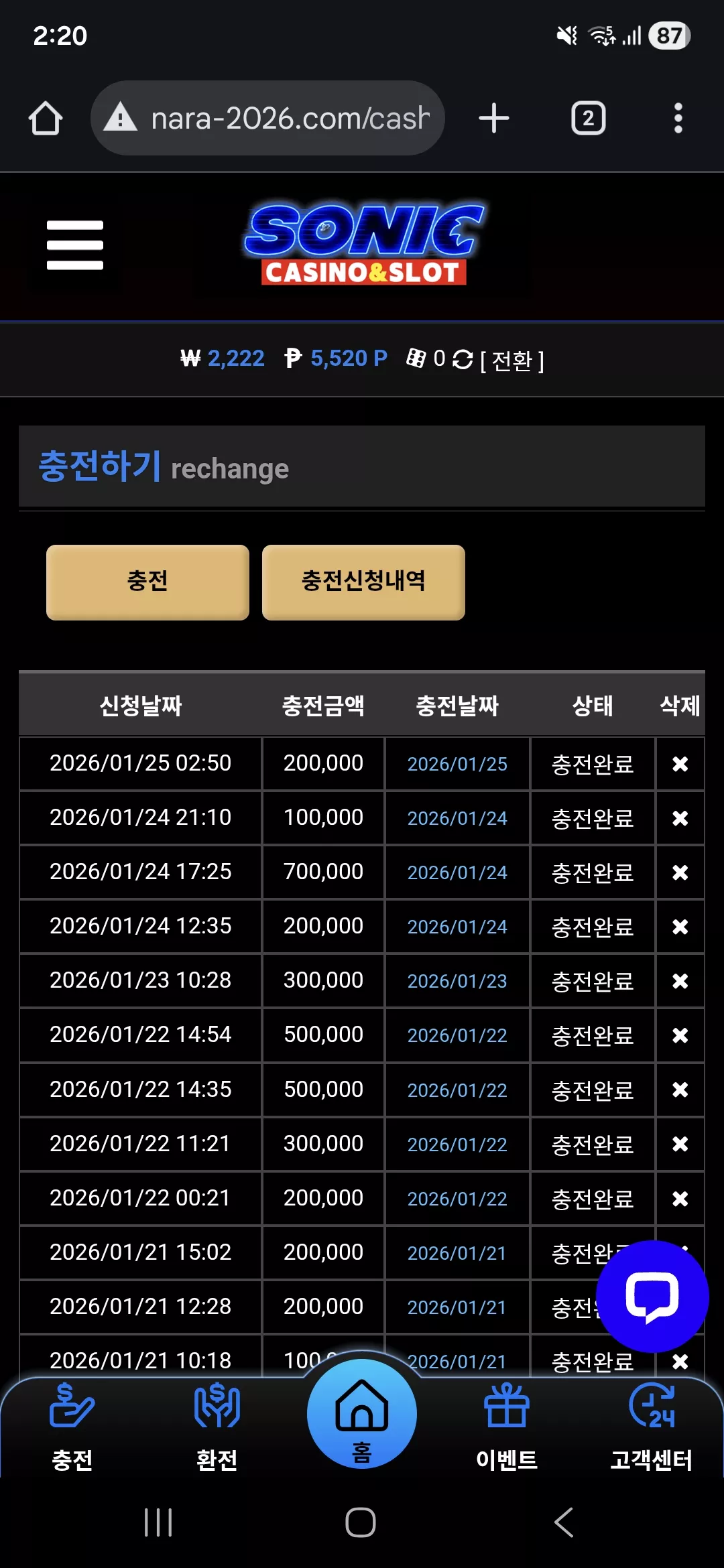This screenshot has width=724, height=1568.
Task: Tap the browser home icon
Action: (x=46, y=119)
